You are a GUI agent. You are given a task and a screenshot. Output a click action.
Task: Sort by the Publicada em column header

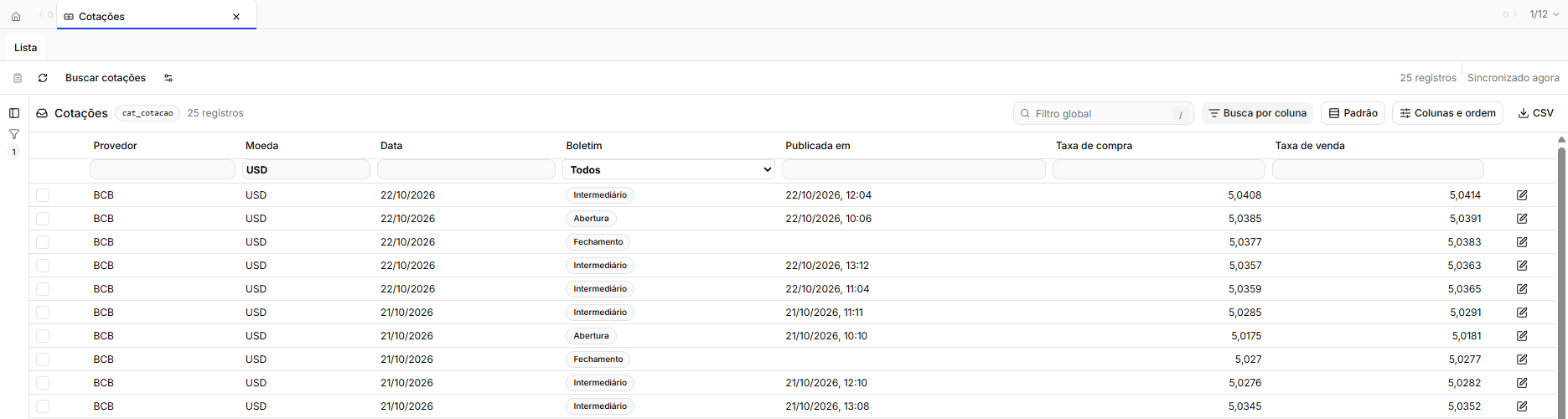point(817,146)
